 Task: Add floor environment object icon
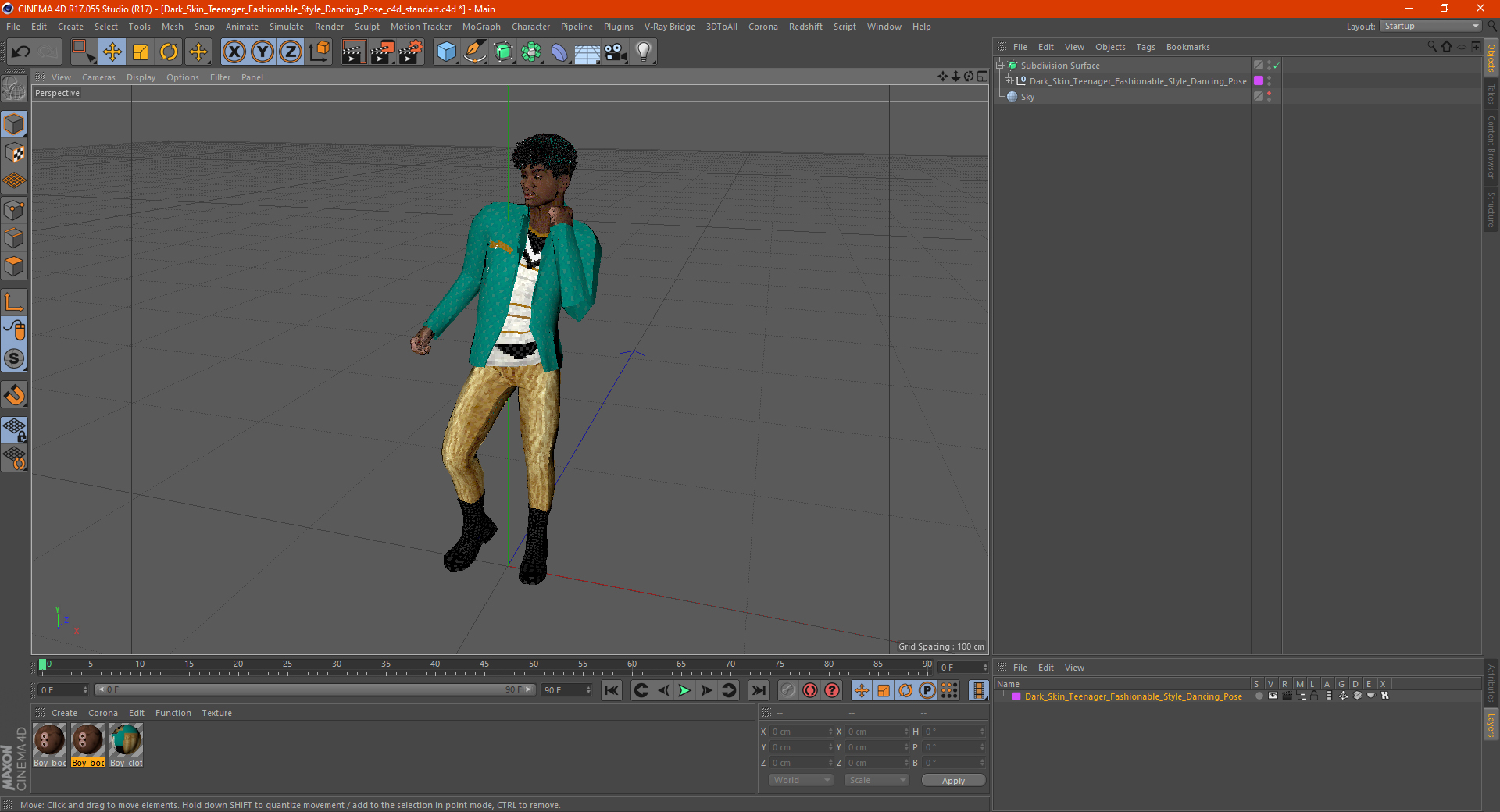pos(587,52)
